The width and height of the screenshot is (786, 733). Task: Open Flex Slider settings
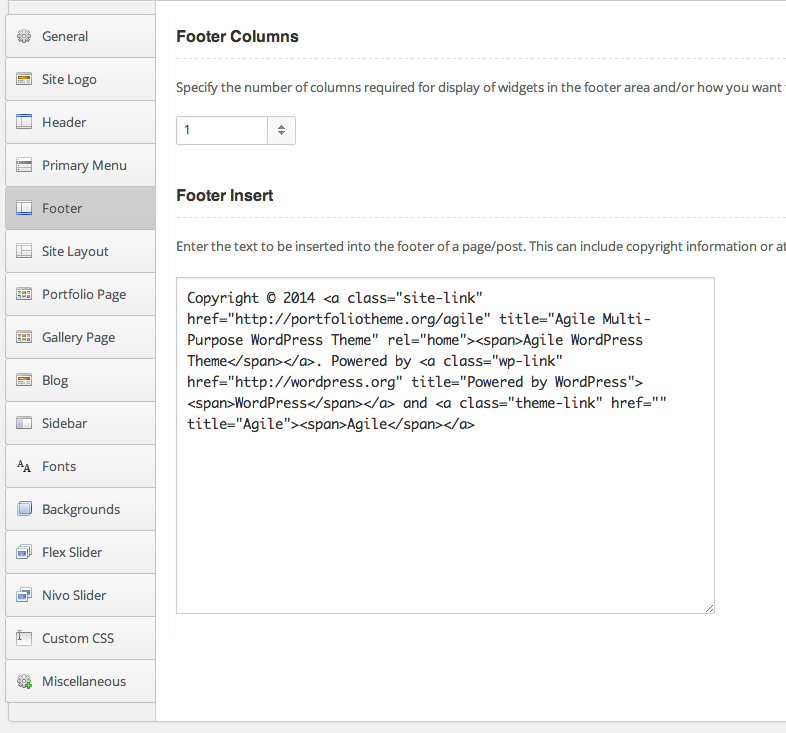pyautogui.click(x=80, y=553)
